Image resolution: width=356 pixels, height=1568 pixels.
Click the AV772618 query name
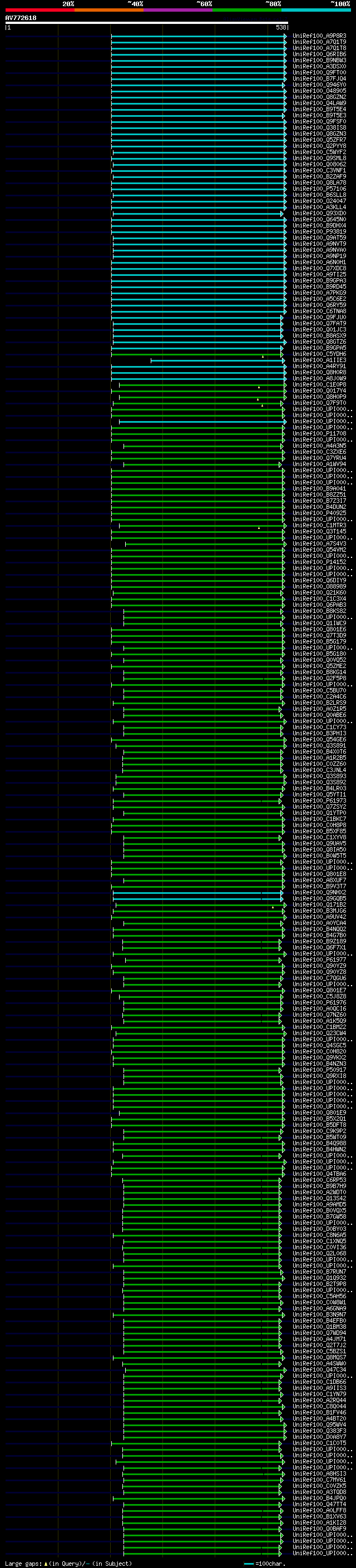(21, 18)
